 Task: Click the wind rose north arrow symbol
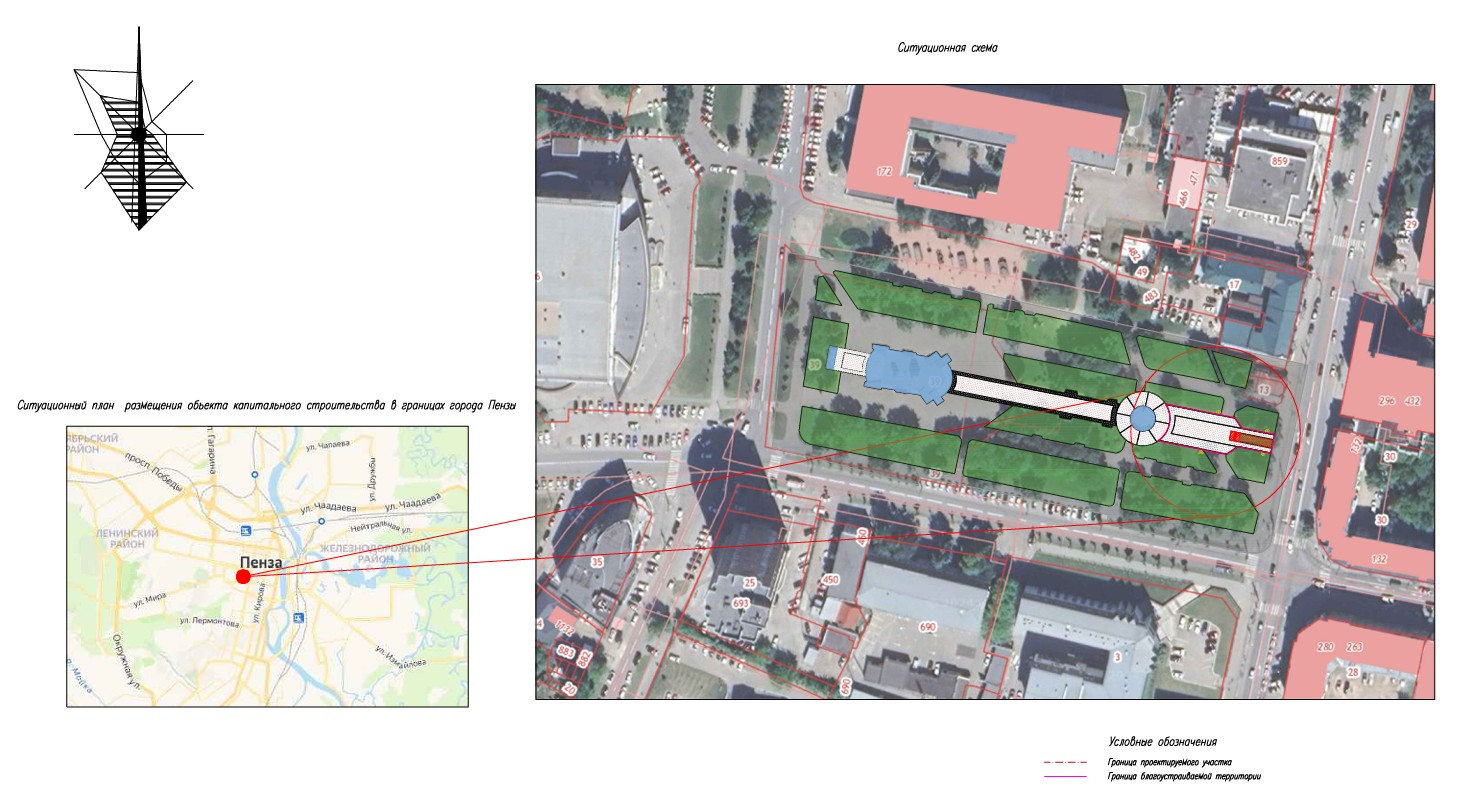point(140,135)
